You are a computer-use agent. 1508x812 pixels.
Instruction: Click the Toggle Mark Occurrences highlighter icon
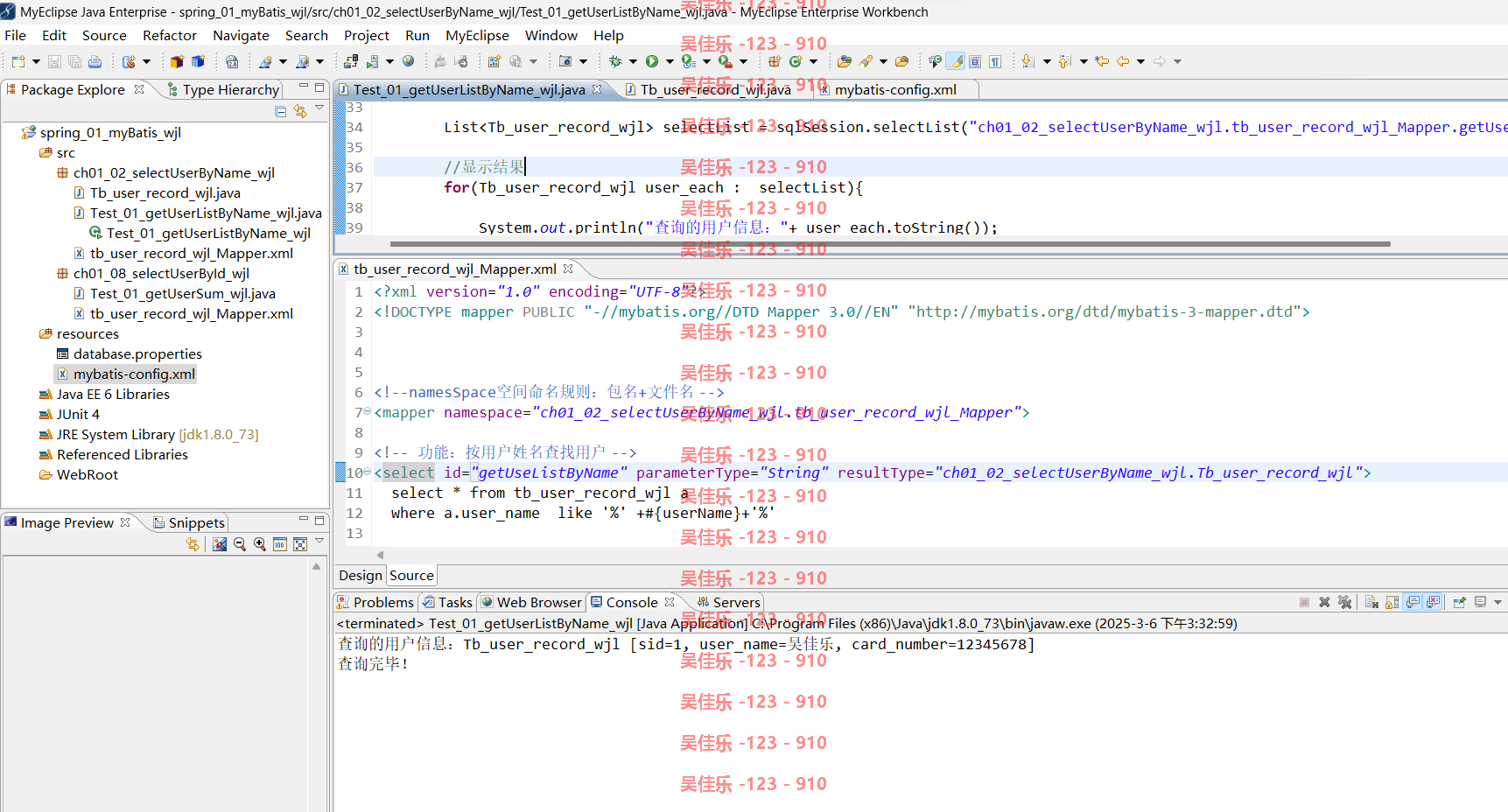coord(956,61)
